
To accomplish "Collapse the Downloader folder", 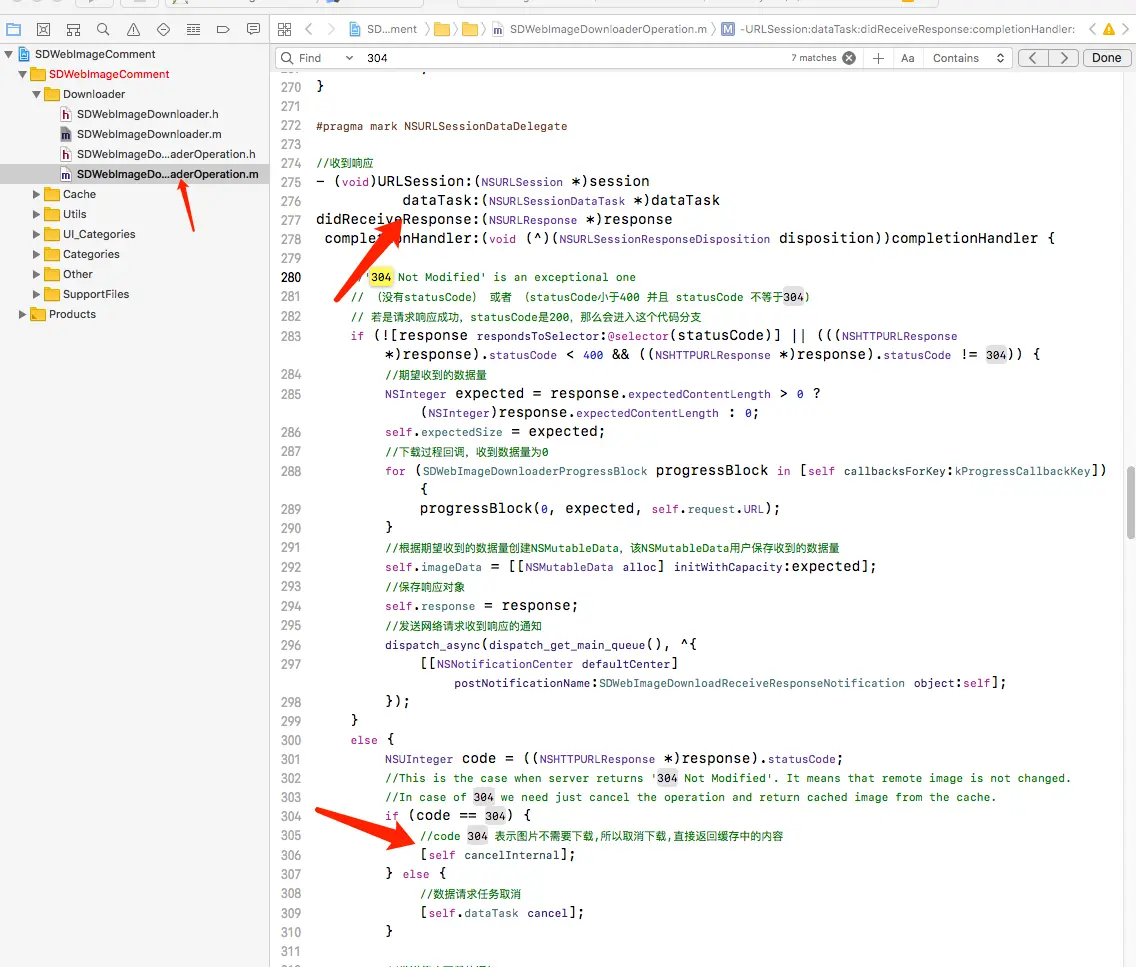I will pos(36,94).
